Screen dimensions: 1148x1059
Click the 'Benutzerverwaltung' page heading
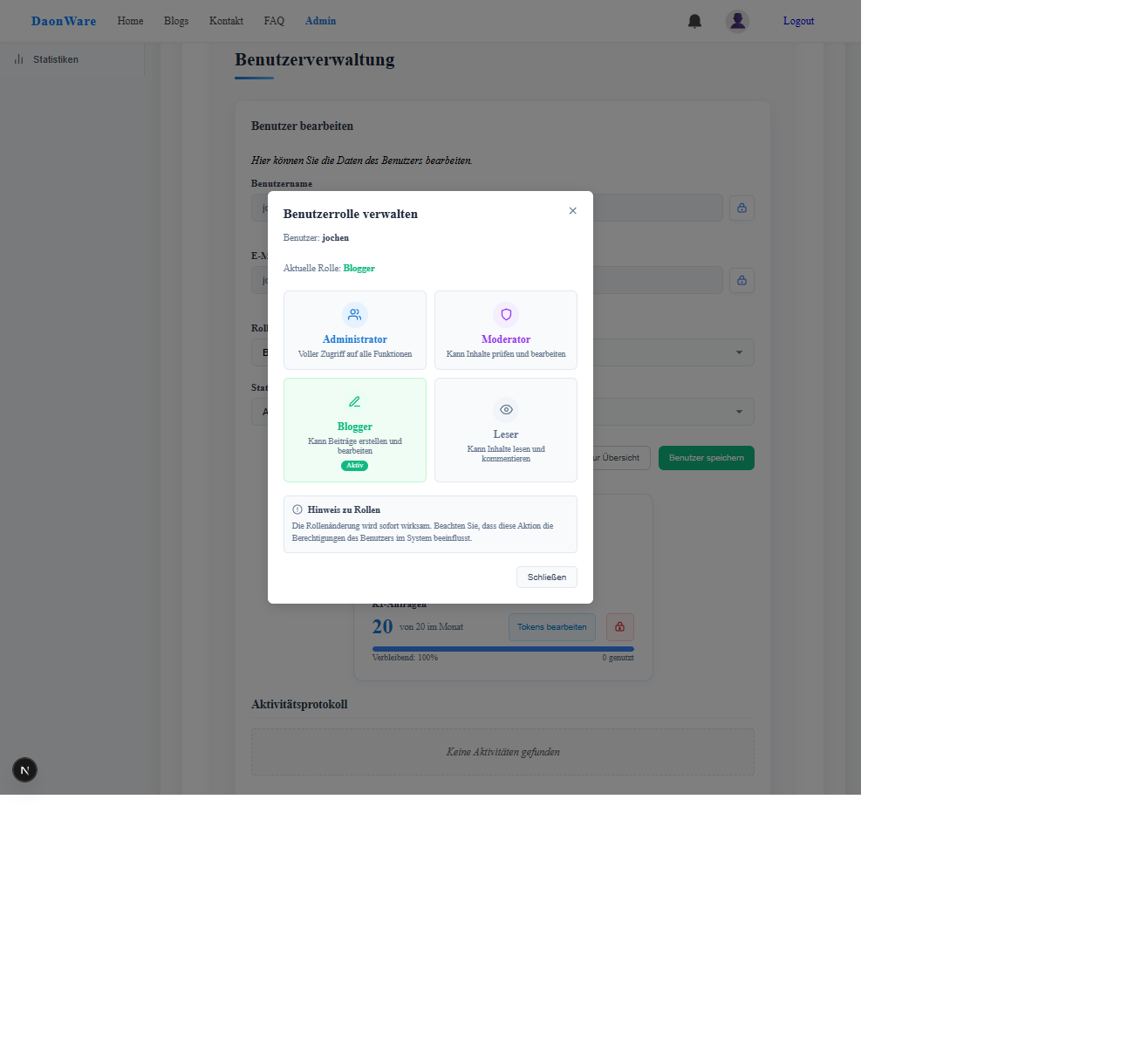pos(315,59)
